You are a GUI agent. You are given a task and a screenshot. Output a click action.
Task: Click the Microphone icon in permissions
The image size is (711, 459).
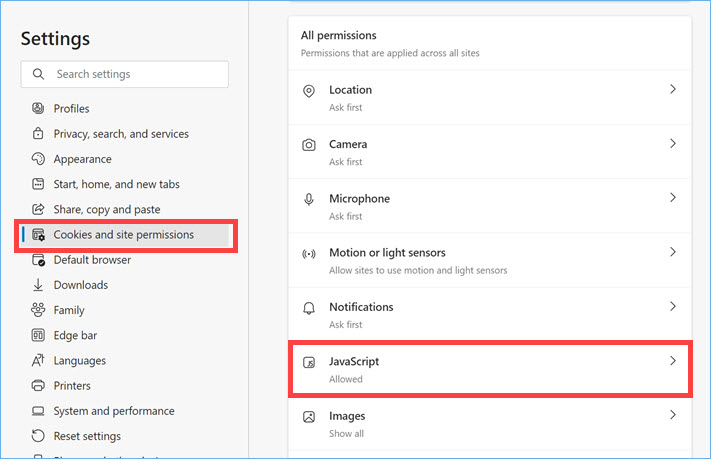pos(309,199)
